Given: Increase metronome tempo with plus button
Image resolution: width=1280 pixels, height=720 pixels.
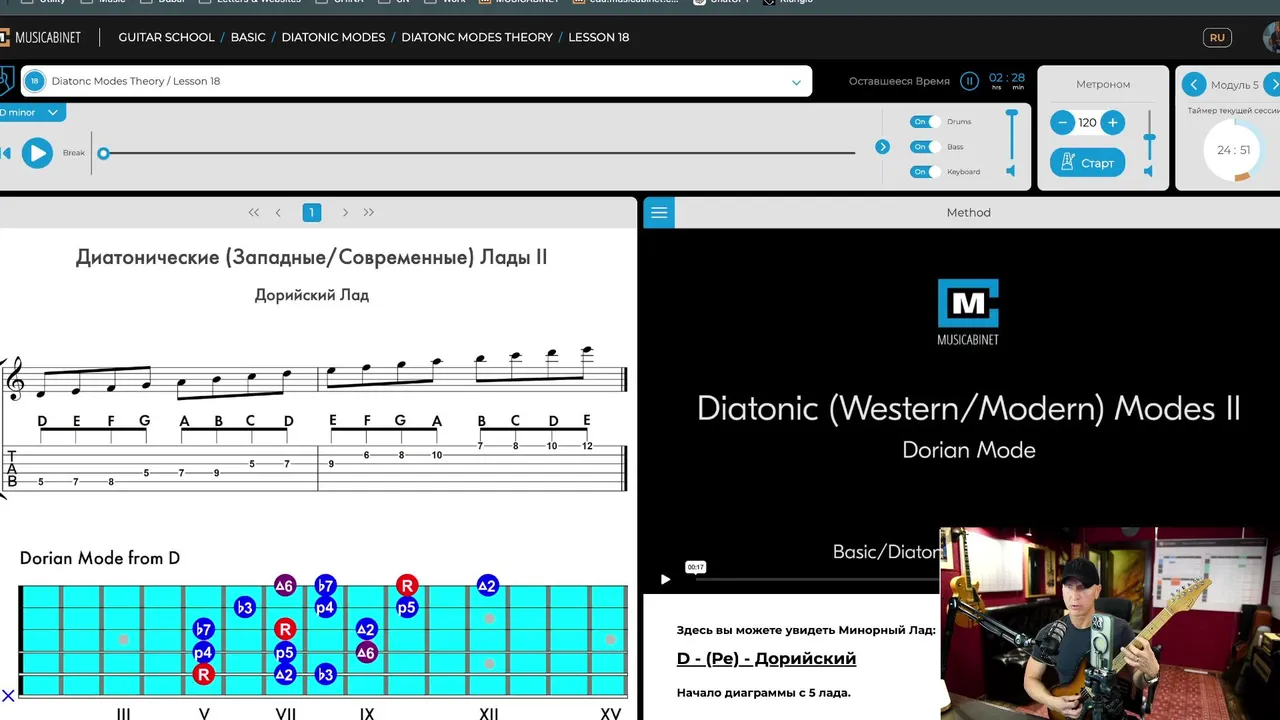Looking at the screenshot, I should coord(1112,122).
